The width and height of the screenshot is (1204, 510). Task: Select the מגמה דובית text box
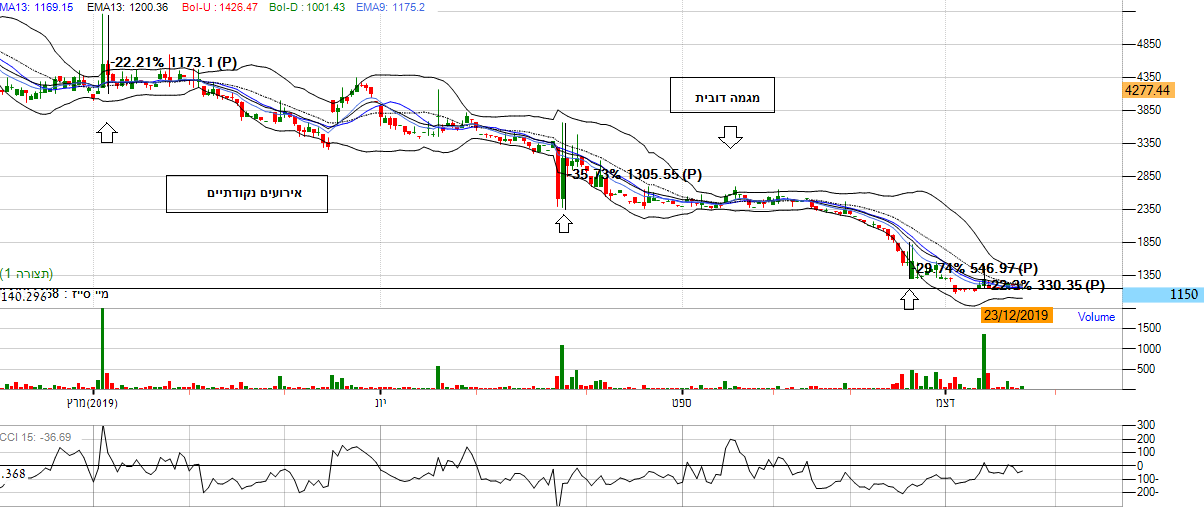tap(723, 98)
